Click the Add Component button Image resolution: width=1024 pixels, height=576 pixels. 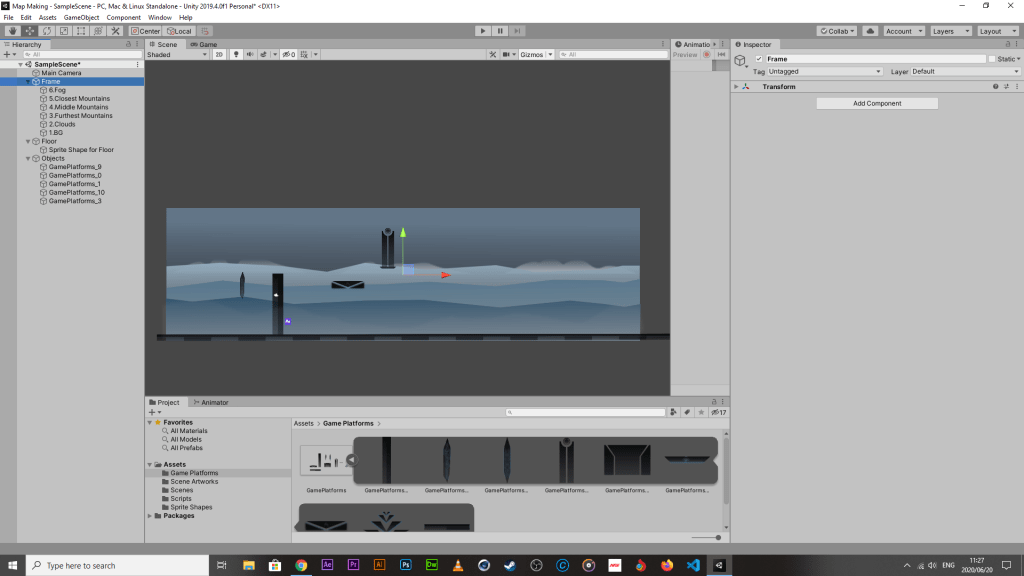coord(877,103)
